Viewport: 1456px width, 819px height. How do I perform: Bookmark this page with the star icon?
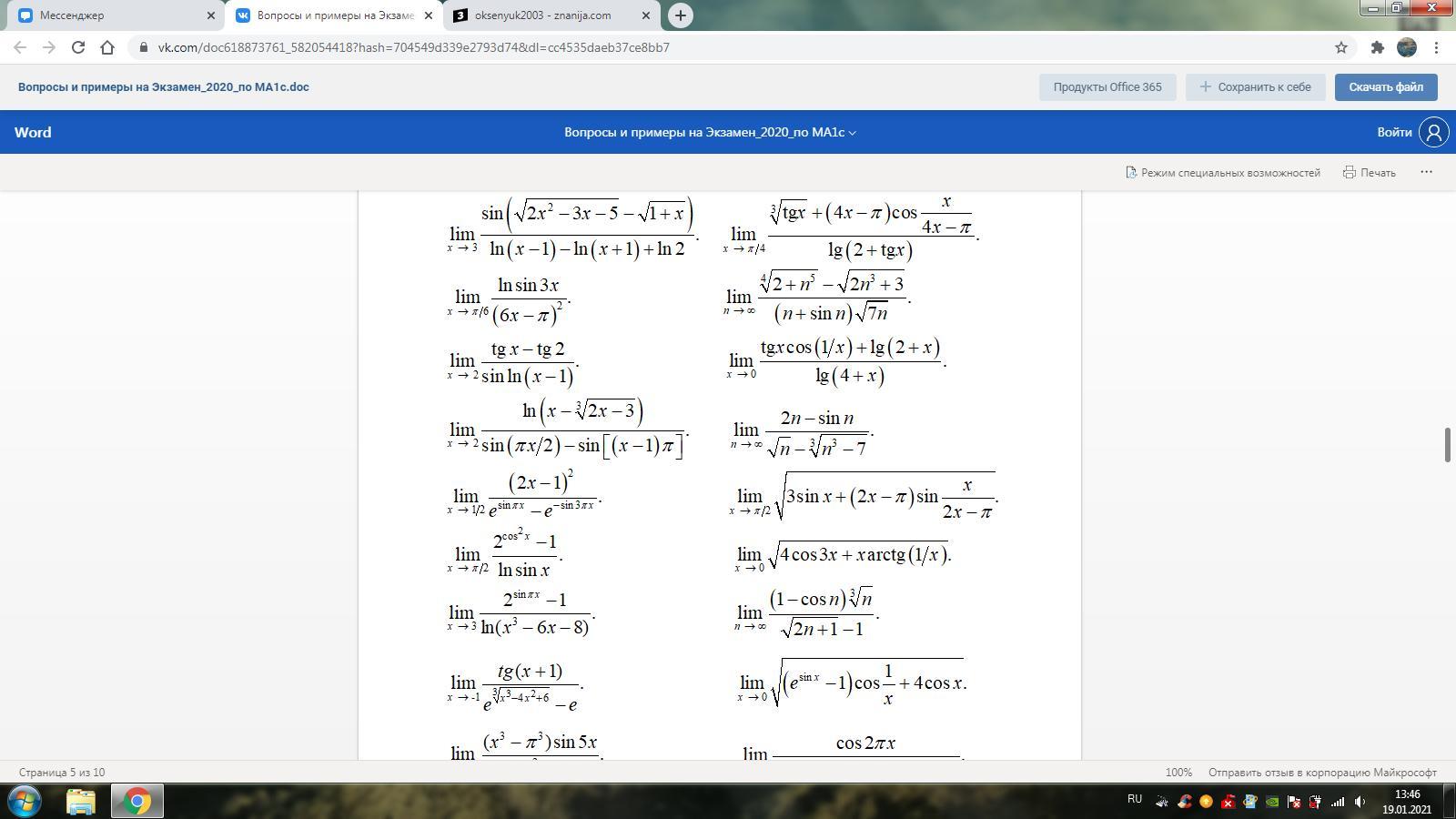1341,47
